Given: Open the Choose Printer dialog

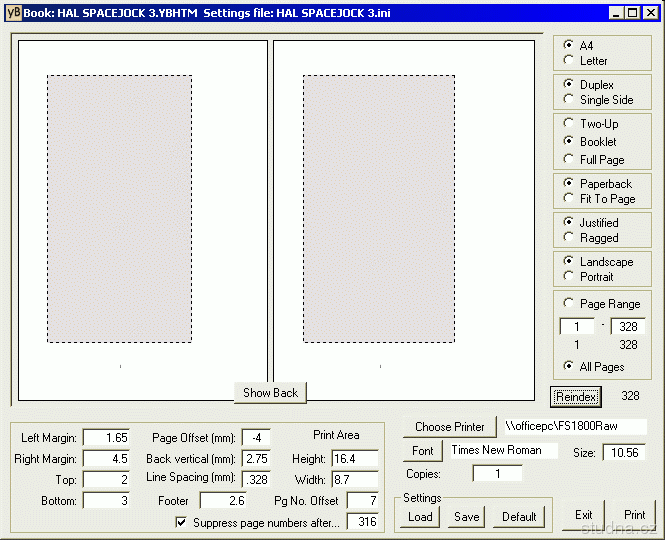Looking at the screenshot, I should pyautogui.click(x=449, y=427).
